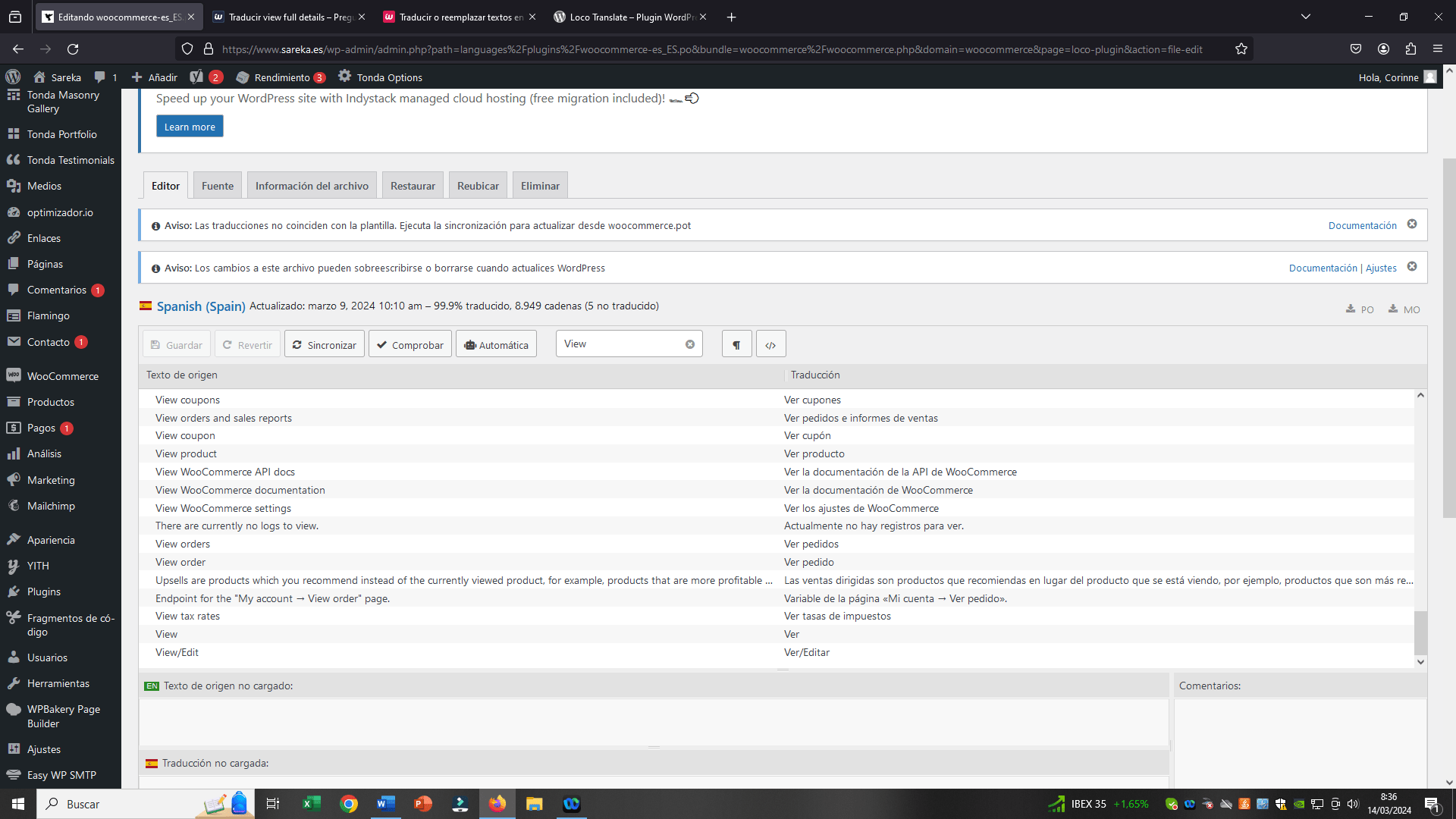Image resolution: width=1456 pixels, height=819 pixels.
Task: Reload the page in browser
Action: [x=73, y=49]
